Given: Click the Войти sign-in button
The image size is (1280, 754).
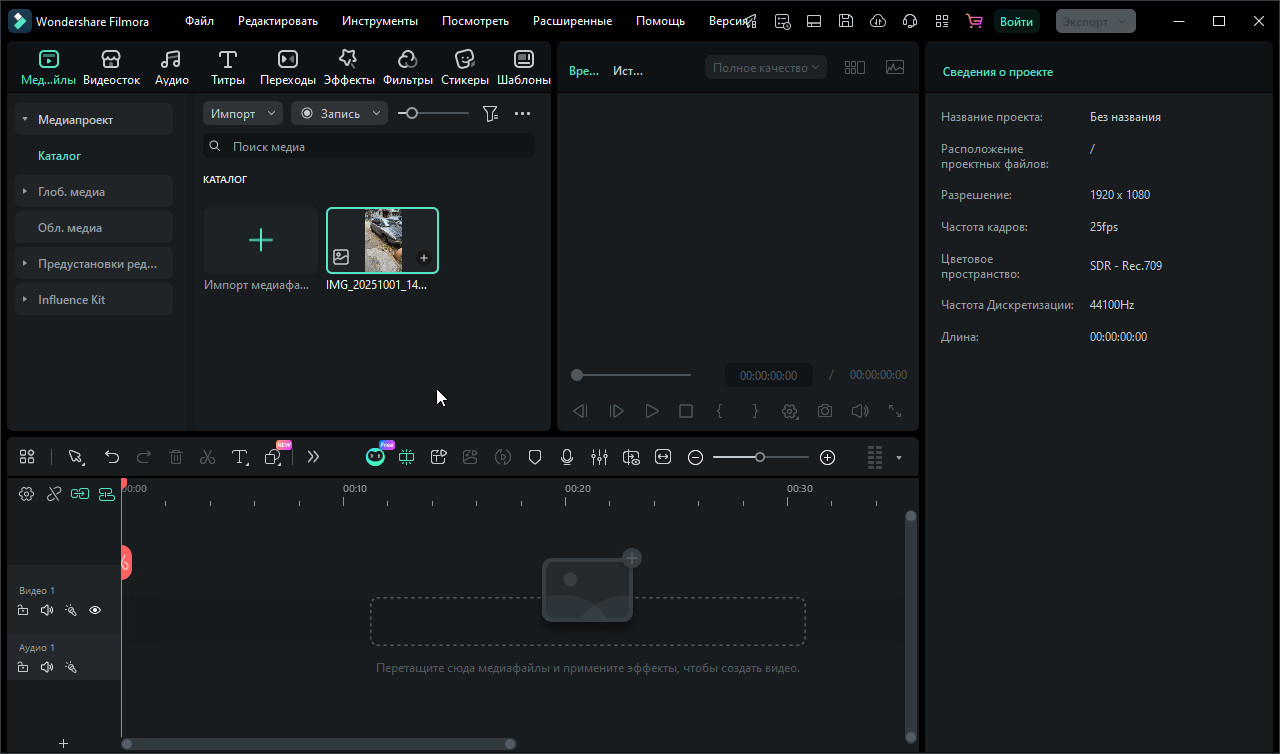Looking at the screenshot, I should click(1016, 21).
